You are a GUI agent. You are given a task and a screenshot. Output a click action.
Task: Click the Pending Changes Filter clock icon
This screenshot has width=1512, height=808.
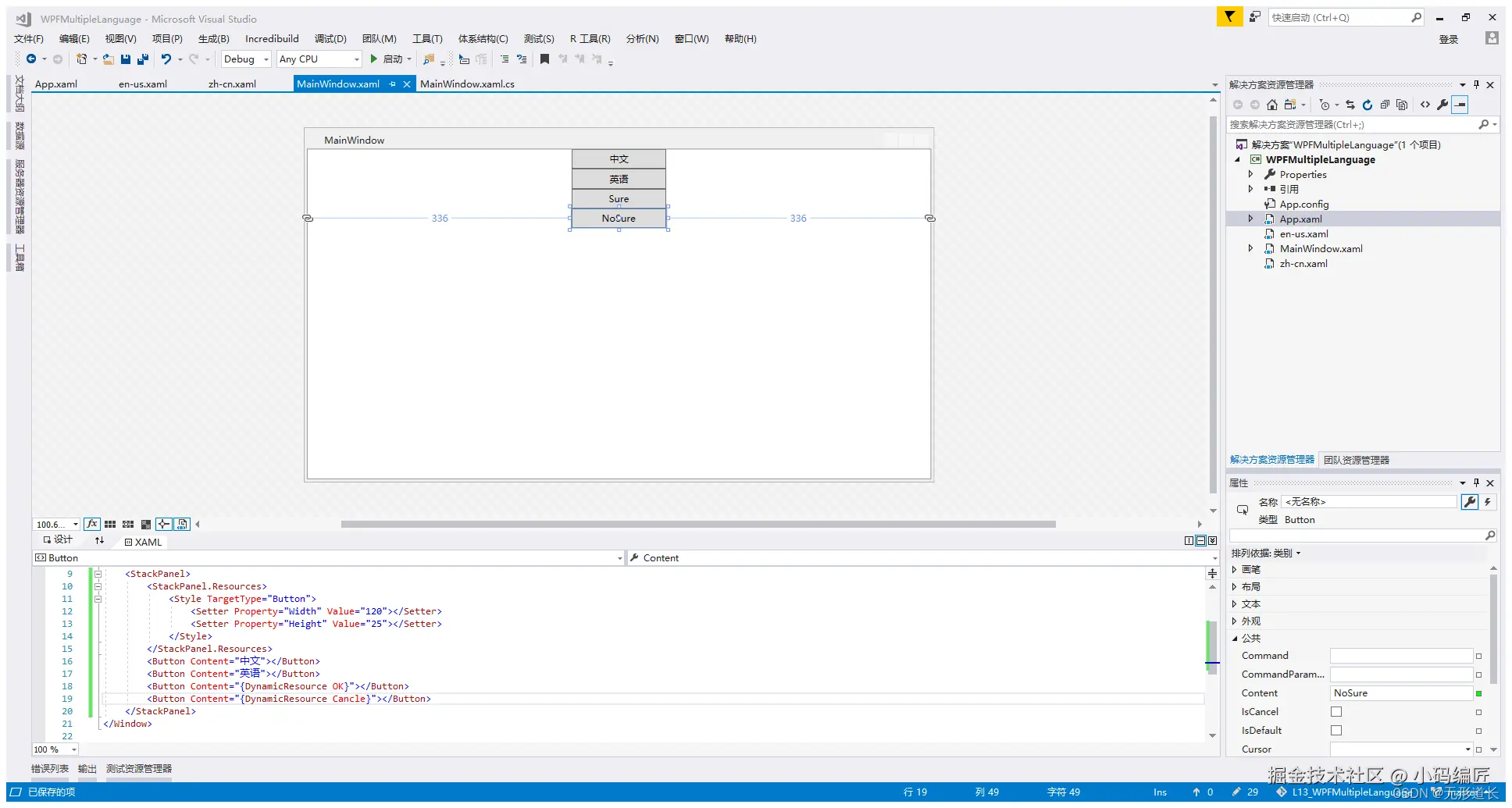coord(1325,105)
